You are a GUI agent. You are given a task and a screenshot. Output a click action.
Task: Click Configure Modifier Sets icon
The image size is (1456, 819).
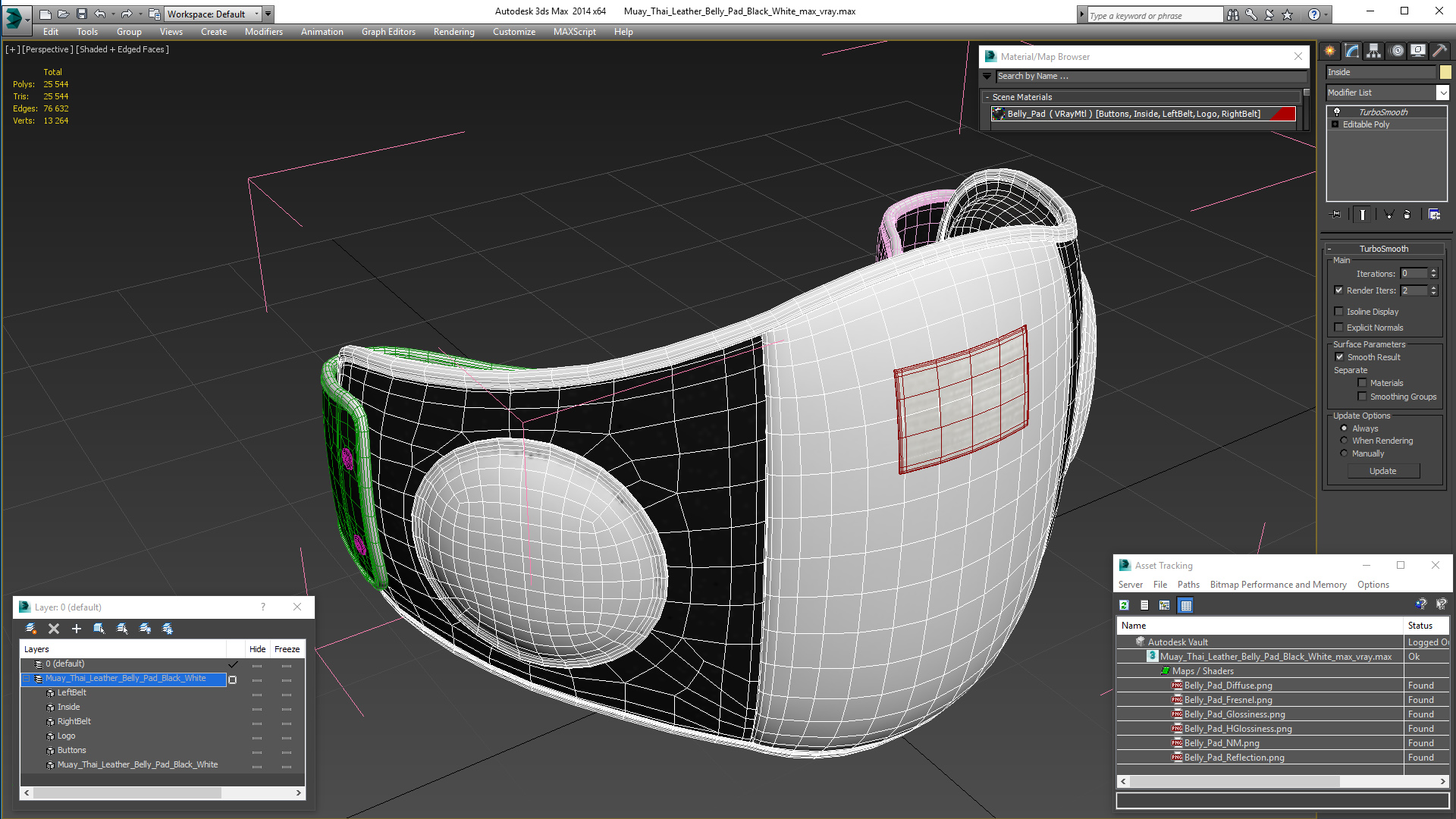coord(1434,215)
